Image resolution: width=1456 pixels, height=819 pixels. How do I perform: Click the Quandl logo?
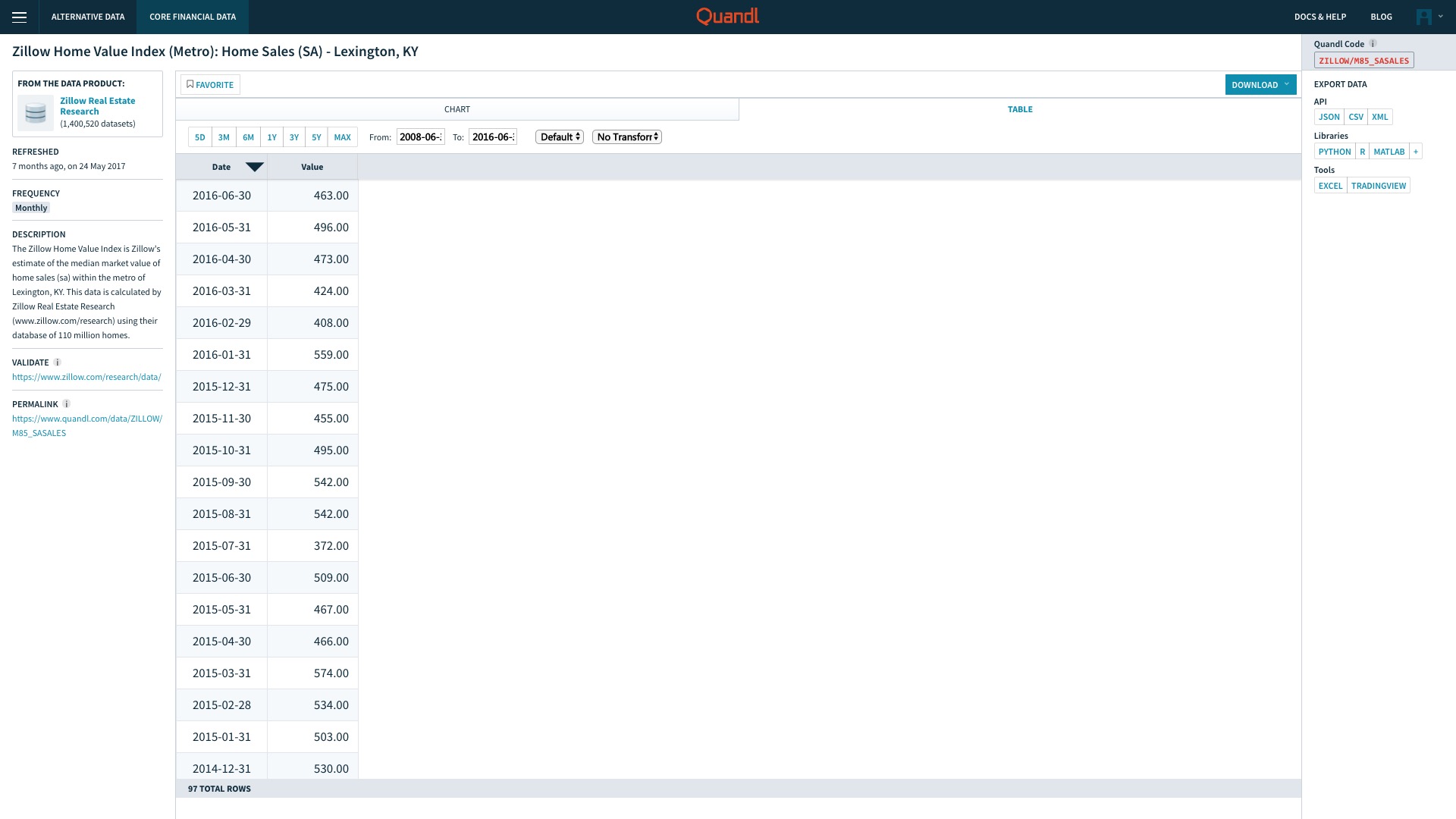point(727,16)
